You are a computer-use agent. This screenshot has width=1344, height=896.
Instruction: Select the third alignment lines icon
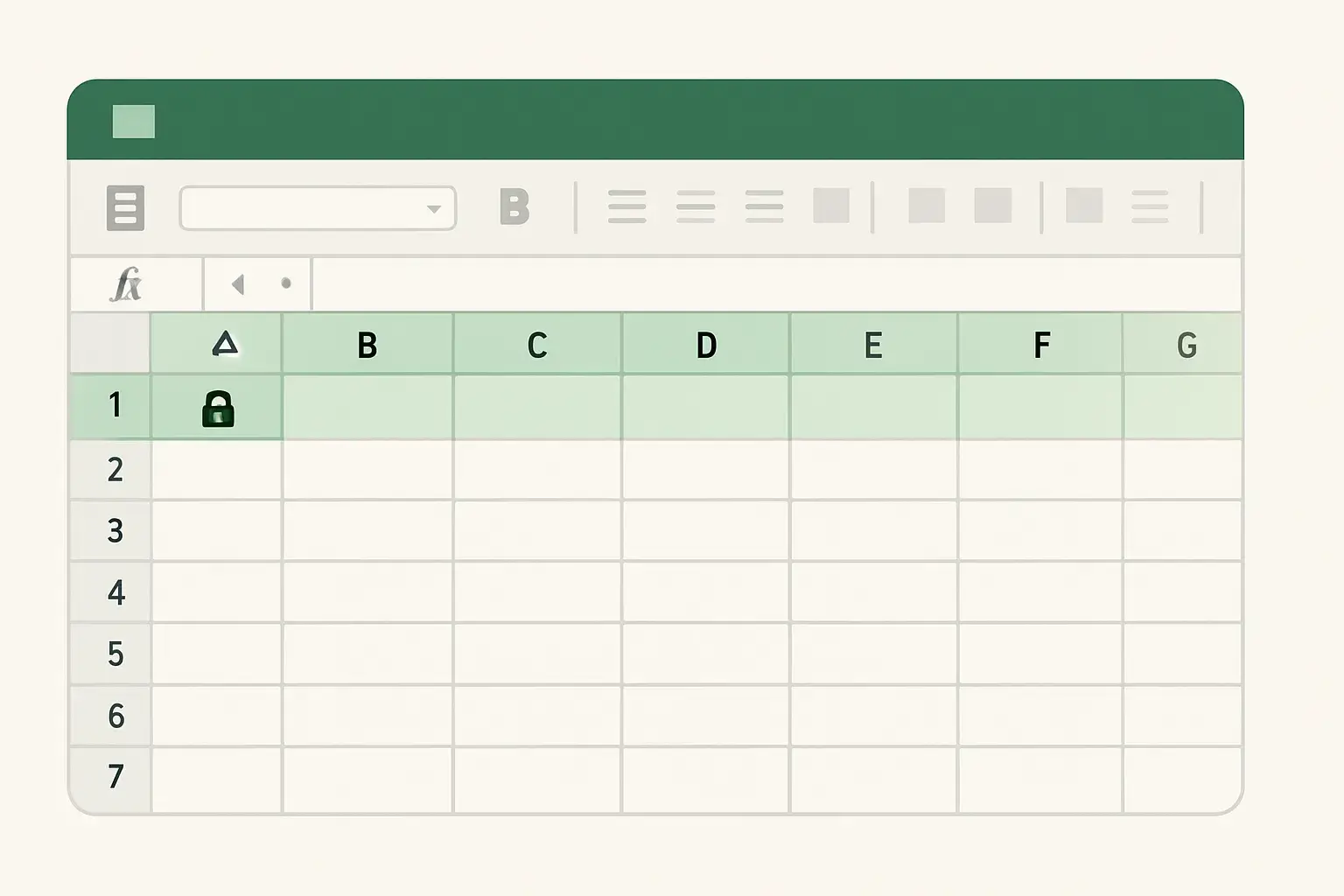764,206
